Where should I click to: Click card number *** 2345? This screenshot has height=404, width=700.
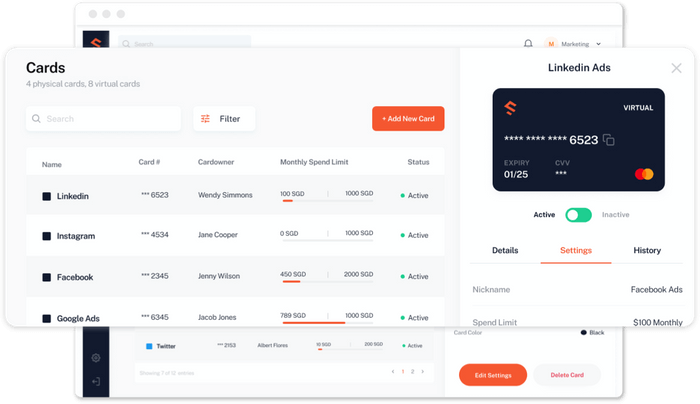(155, 276)
